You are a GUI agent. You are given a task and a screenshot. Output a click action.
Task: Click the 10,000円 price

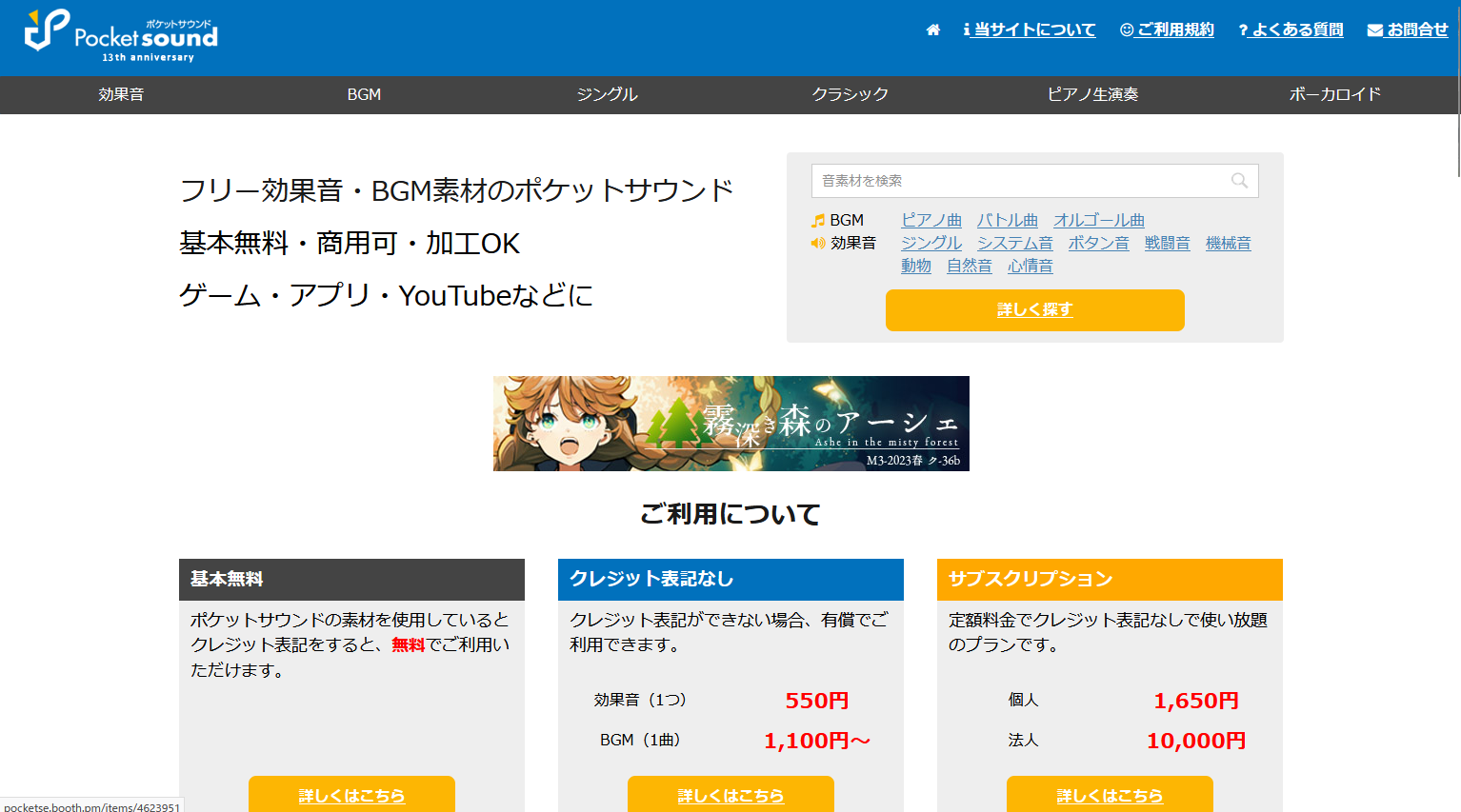tap(1196, 741)
